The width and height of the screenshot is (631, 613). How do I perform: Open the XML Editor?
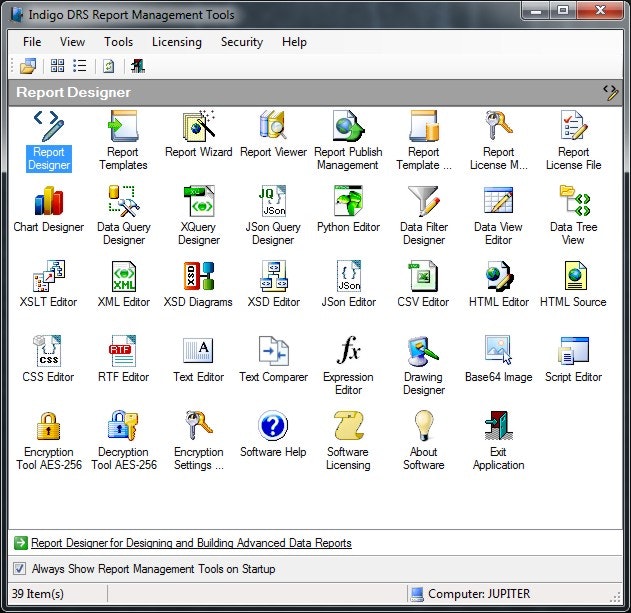coord(124,284)
